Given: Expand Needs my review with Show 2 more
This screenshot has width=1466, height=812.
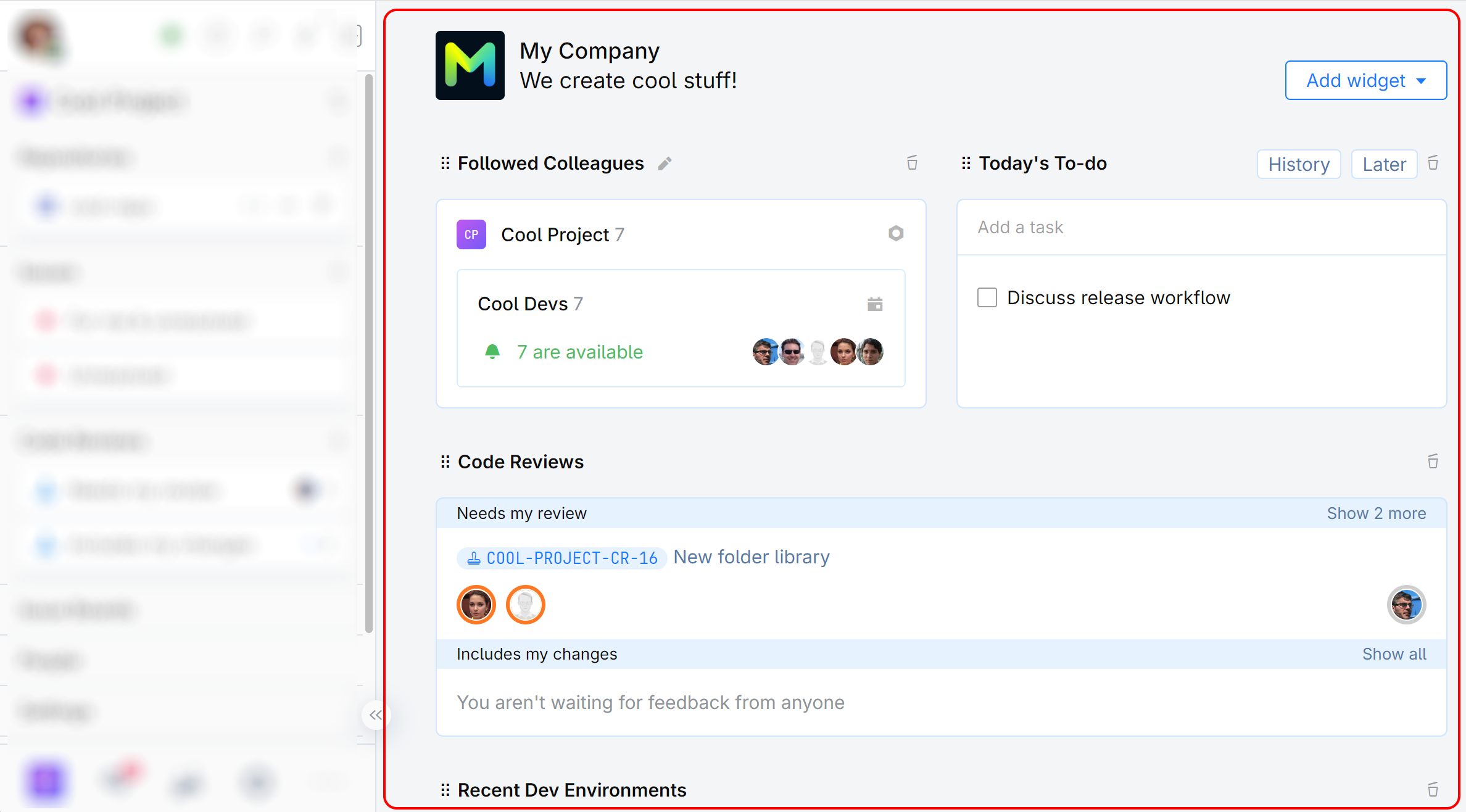Looking at the screenshot, I should [x=1376, y=513].
